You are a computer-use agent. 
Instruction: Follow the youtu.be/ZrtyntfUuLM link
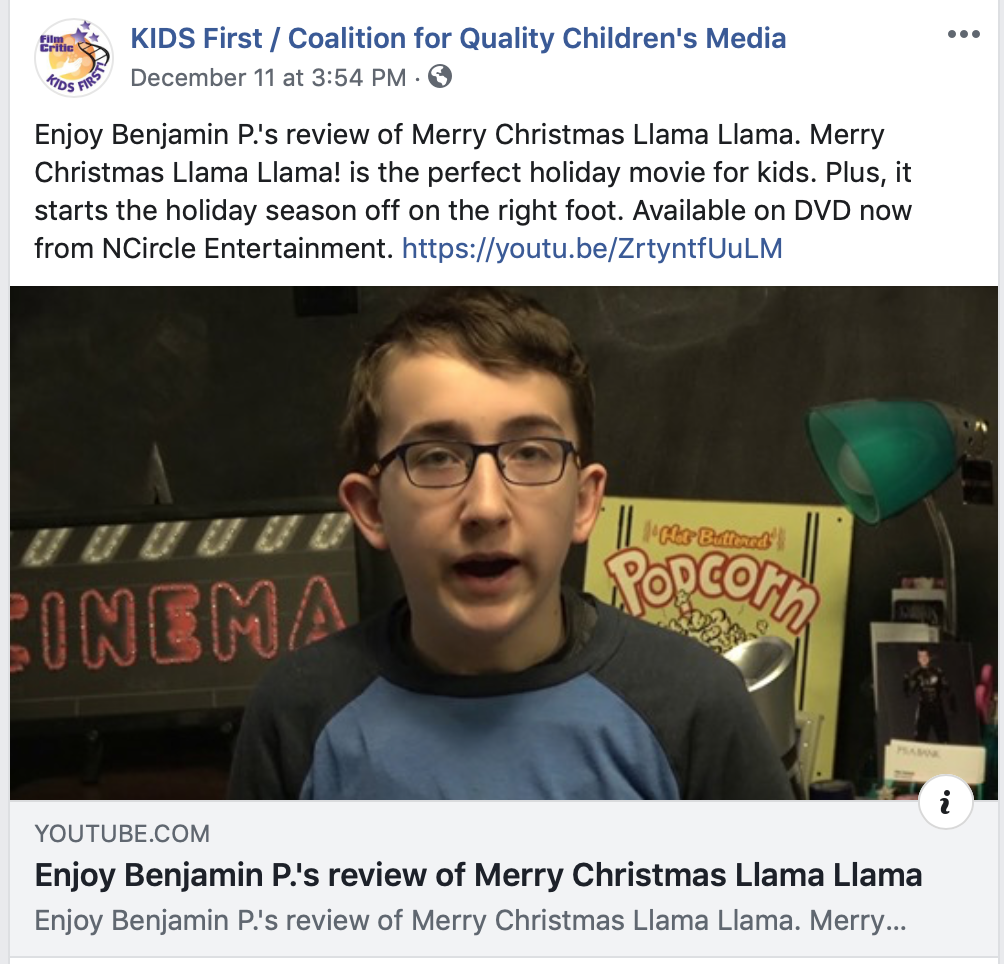coord(592,248)
